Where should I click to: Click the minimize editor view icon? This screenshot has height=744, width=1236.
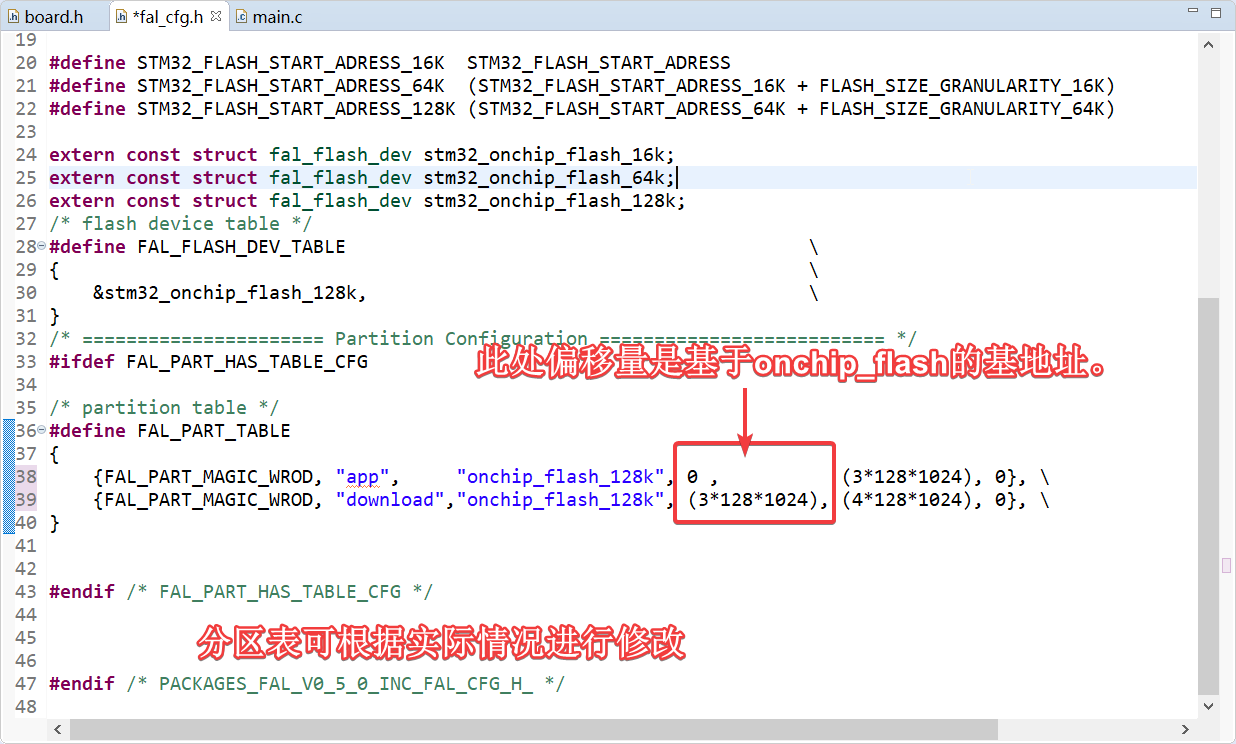pos(1193,10)
